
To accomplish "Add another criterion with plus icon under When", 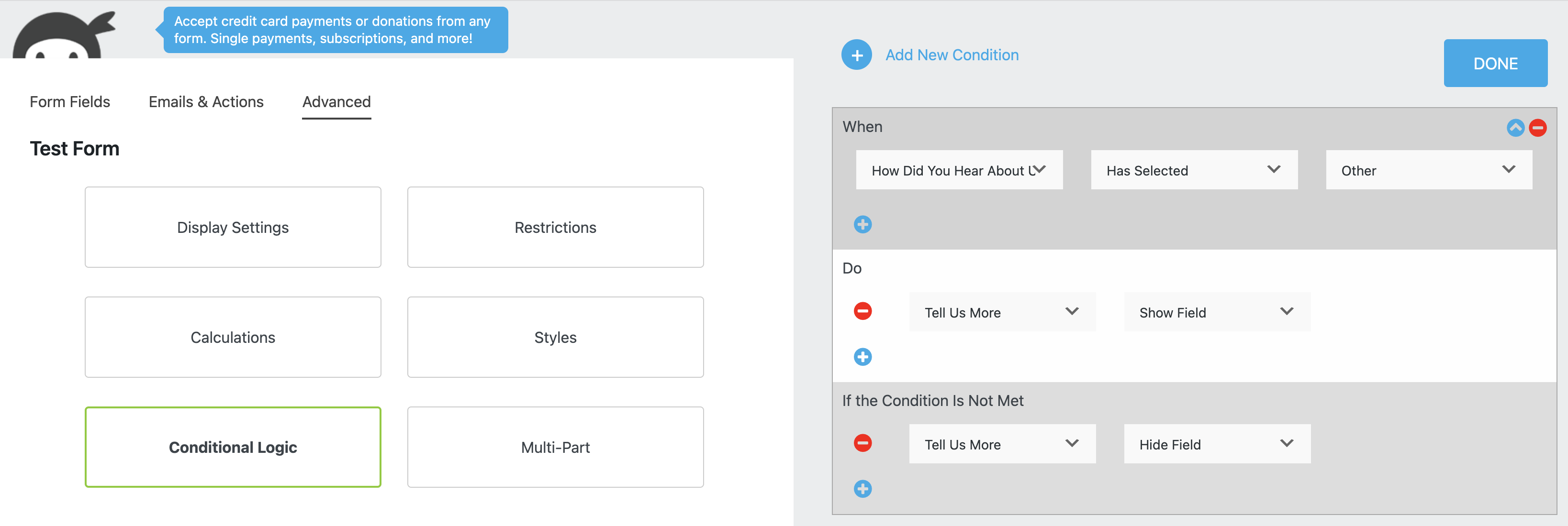I will click(862, 224).
